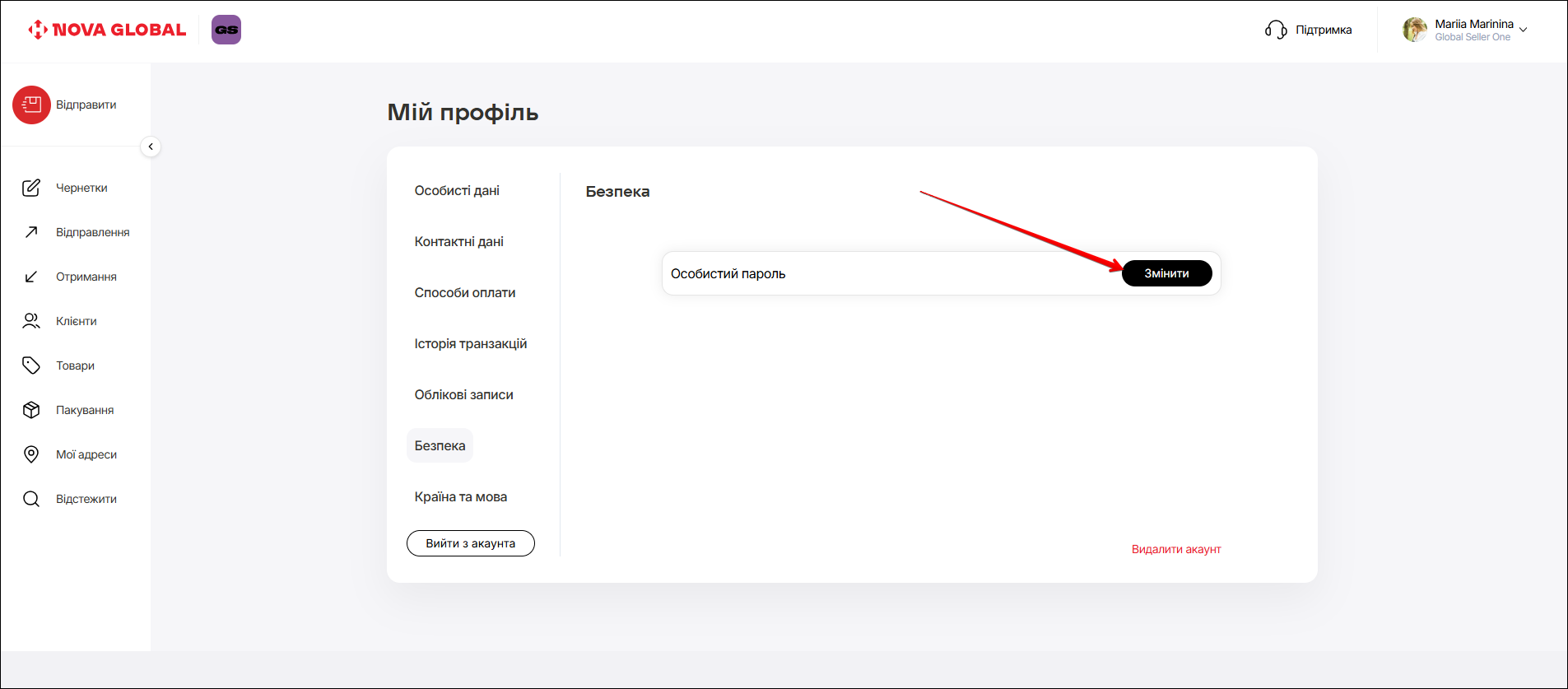Click the tag icon for Products

tap(31, 365)
